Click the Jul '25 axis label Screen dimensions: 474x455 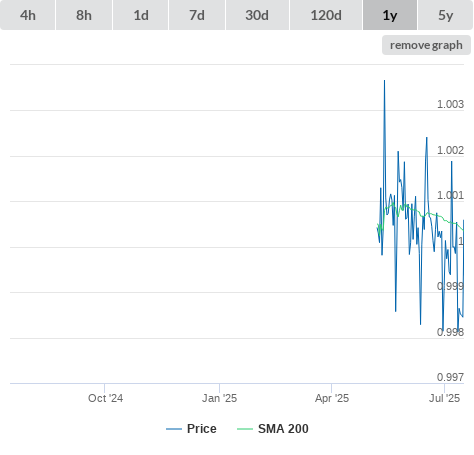(444, 398)
